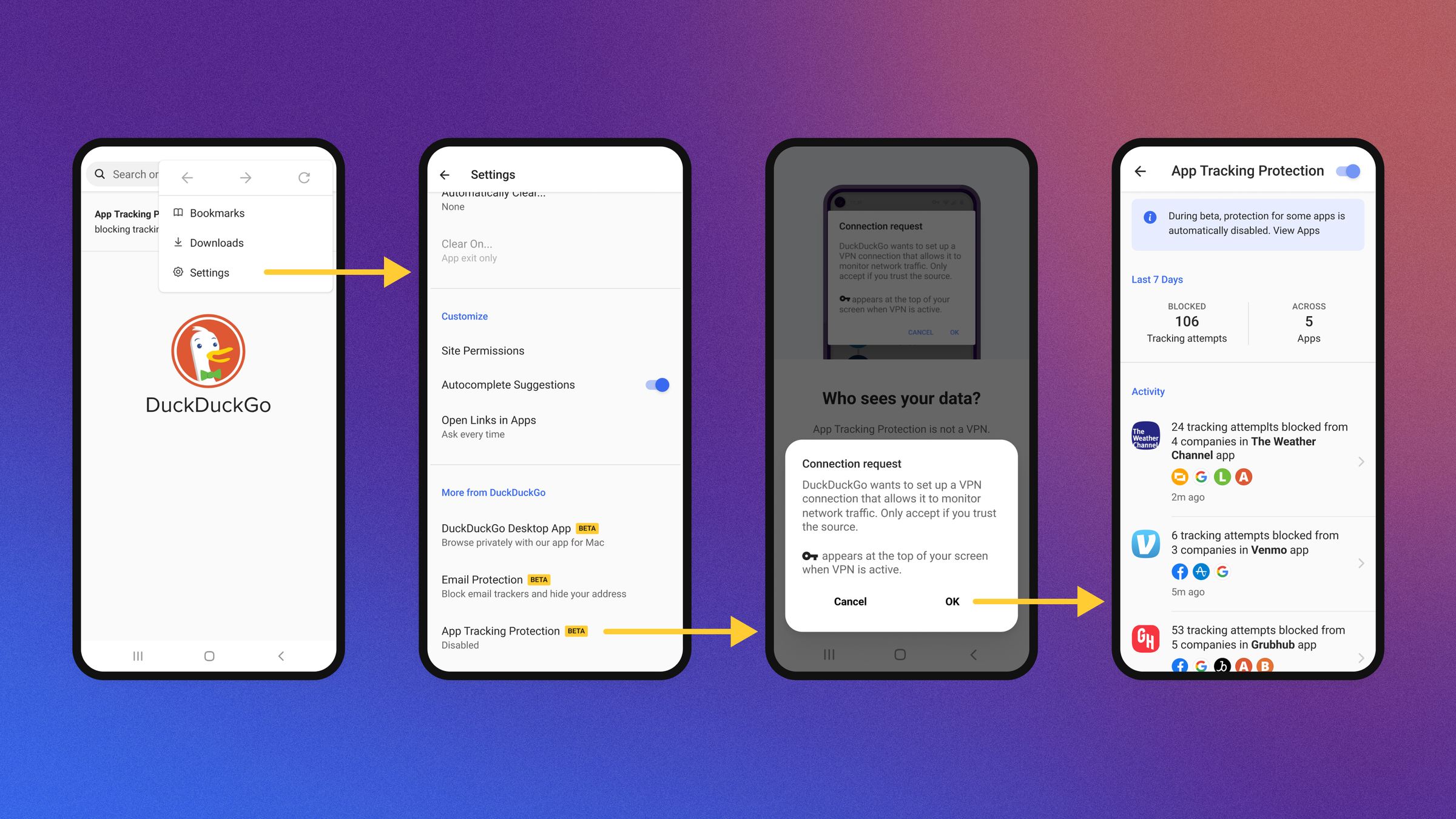Click the back arrow in Settings
1456x819 pixels.
point(449,174)
